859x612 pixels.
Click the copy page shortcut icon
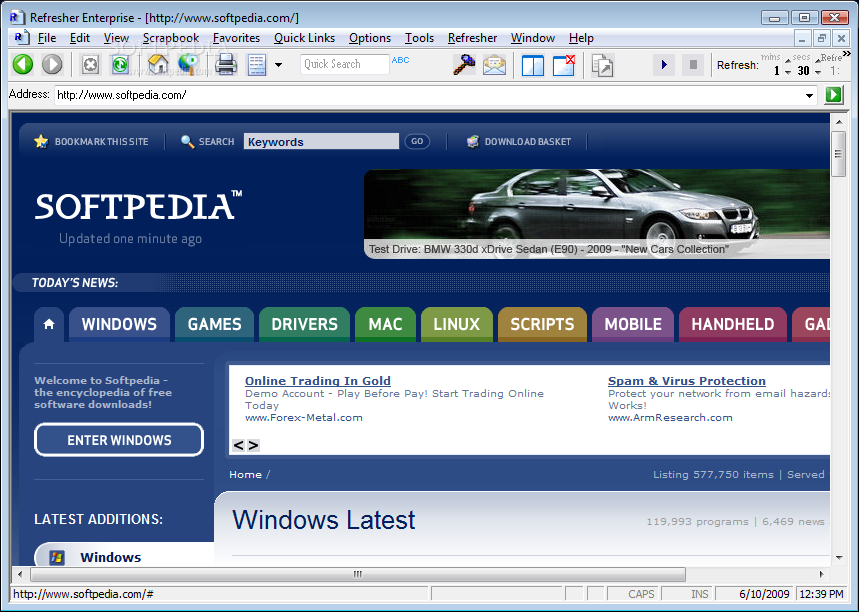[x=603, y=65]
